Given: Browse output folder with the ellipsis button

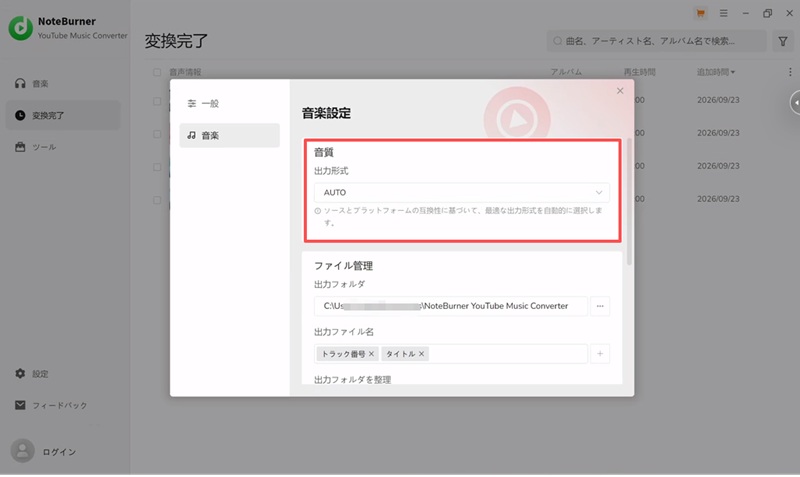Looking at the screenshot, I should point(600,306).
